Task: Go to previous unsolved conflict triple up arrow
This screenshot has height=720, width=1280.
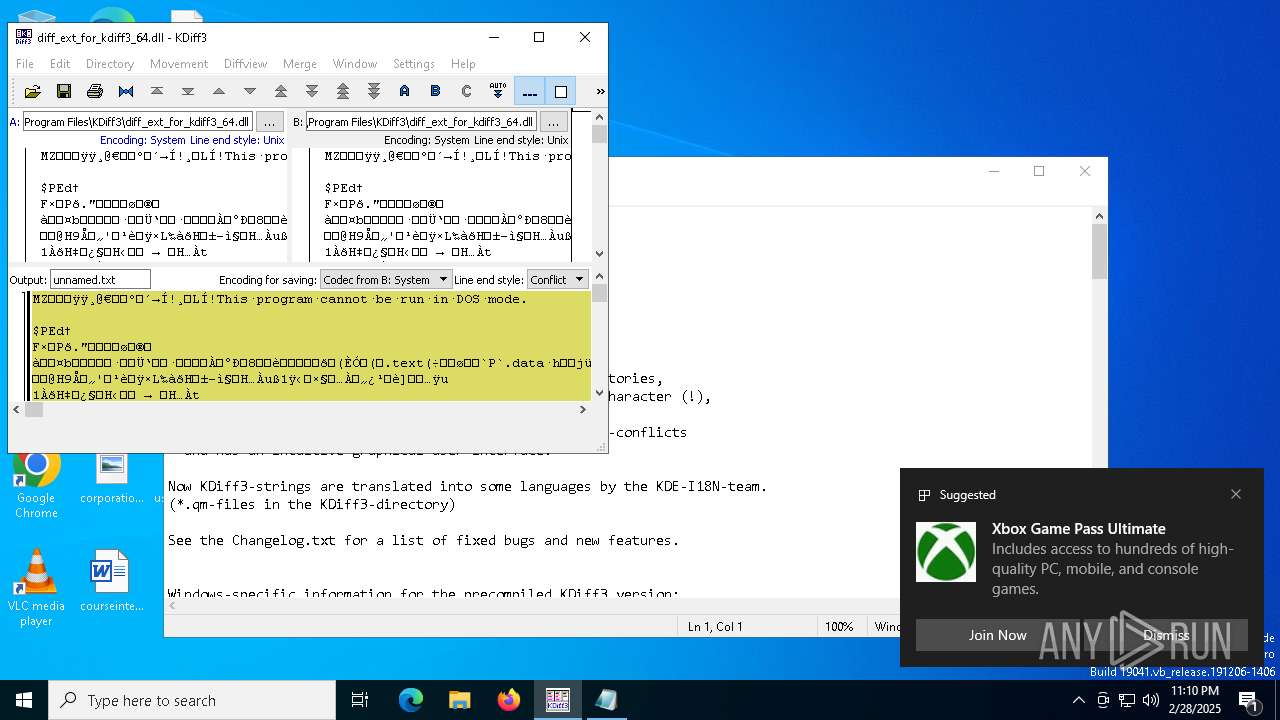Action: (x=343, y=91)
